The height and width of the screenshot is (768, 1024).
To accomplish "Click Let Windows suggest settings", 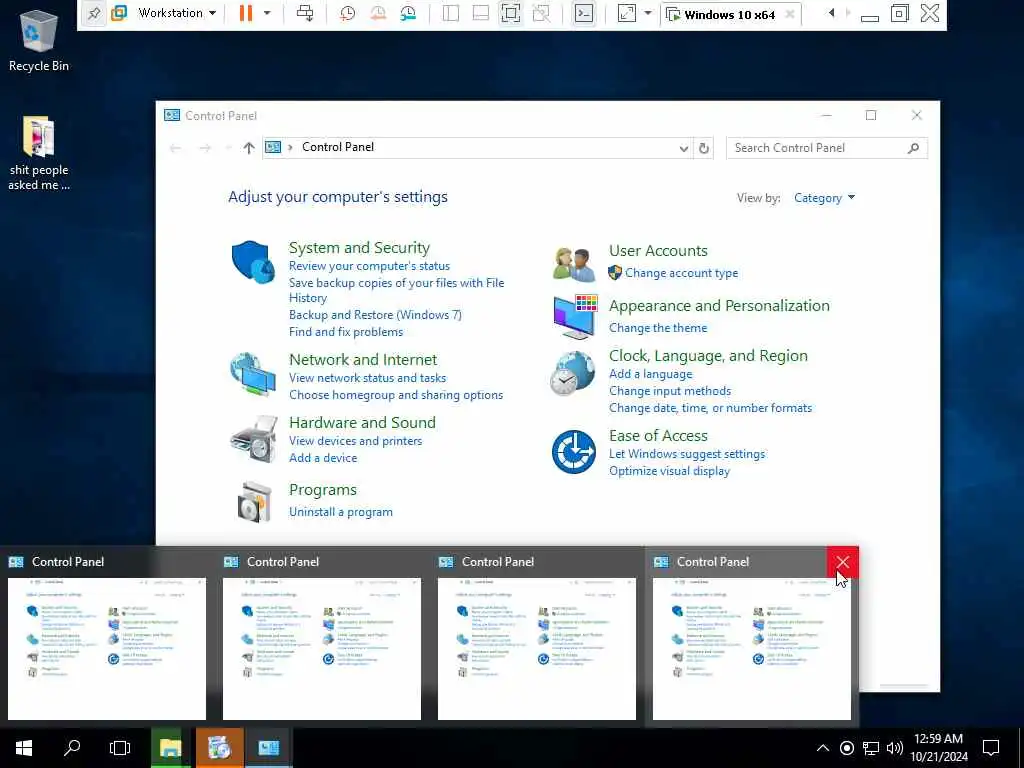I will pyautogui.click(x=686, y=454).
